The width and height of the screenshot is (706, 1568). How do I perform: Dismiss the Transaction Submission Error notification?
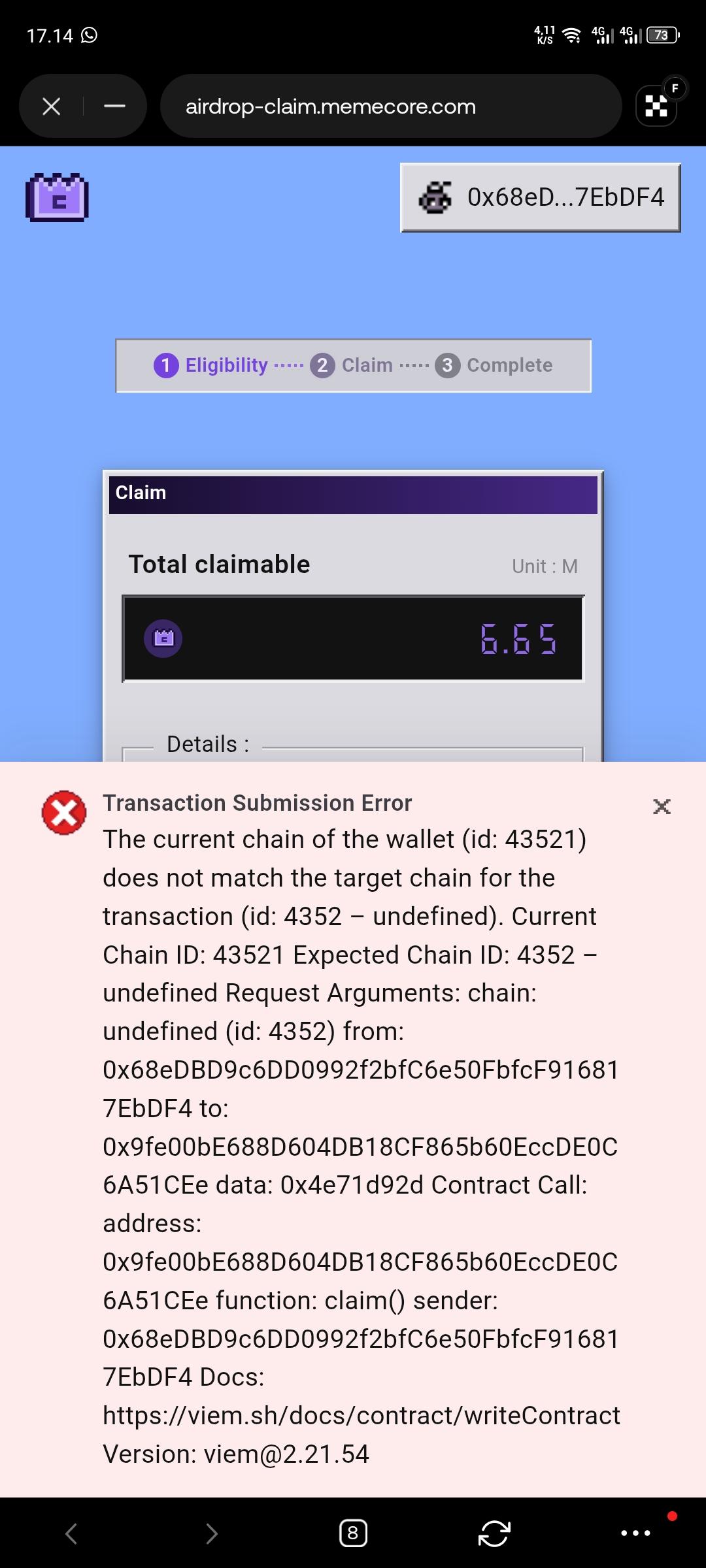tap(662, 806)
